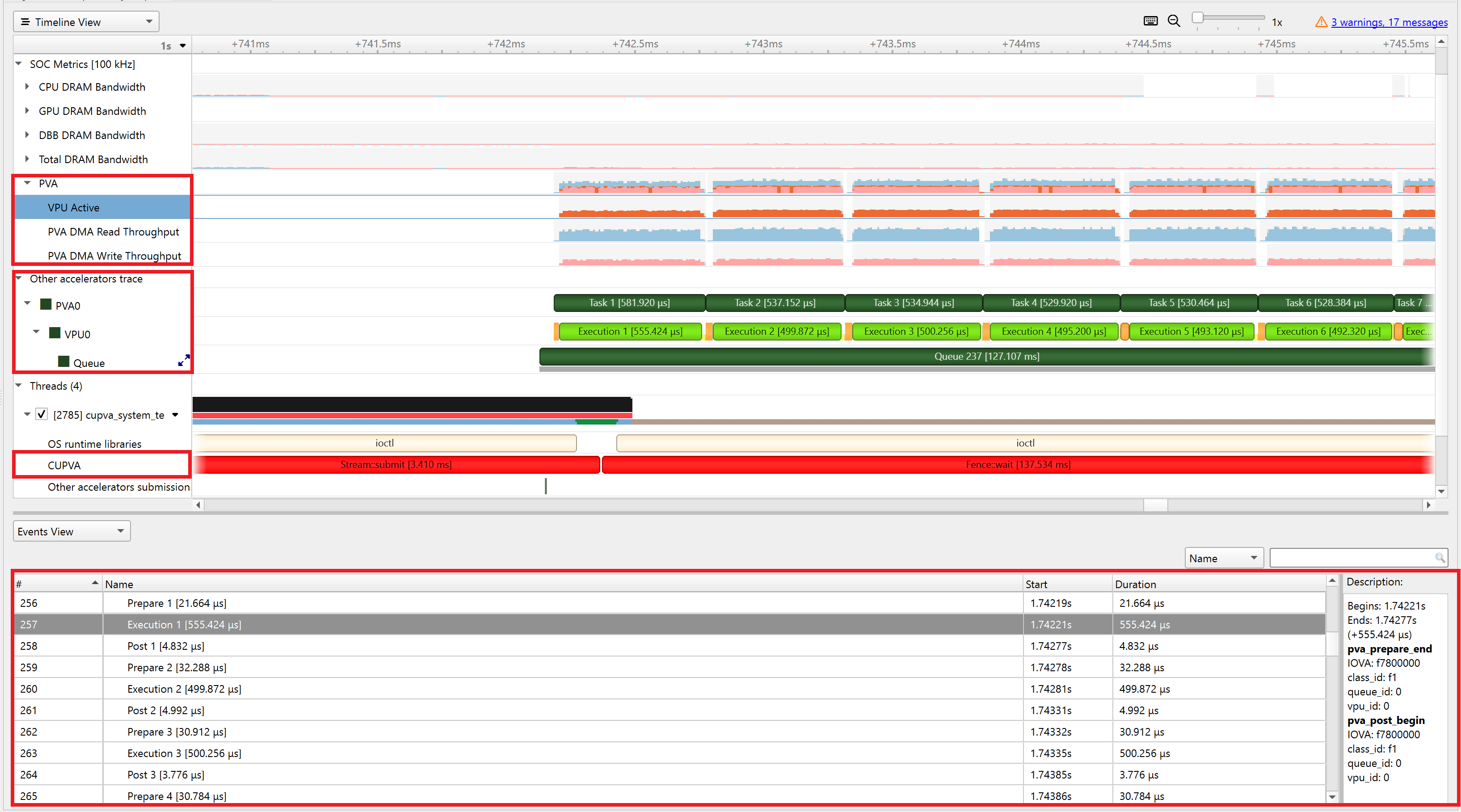This screenshot has width=1461, height=812.
Task: Click the timeline zoom slider handle
Action: [1197, 17]
